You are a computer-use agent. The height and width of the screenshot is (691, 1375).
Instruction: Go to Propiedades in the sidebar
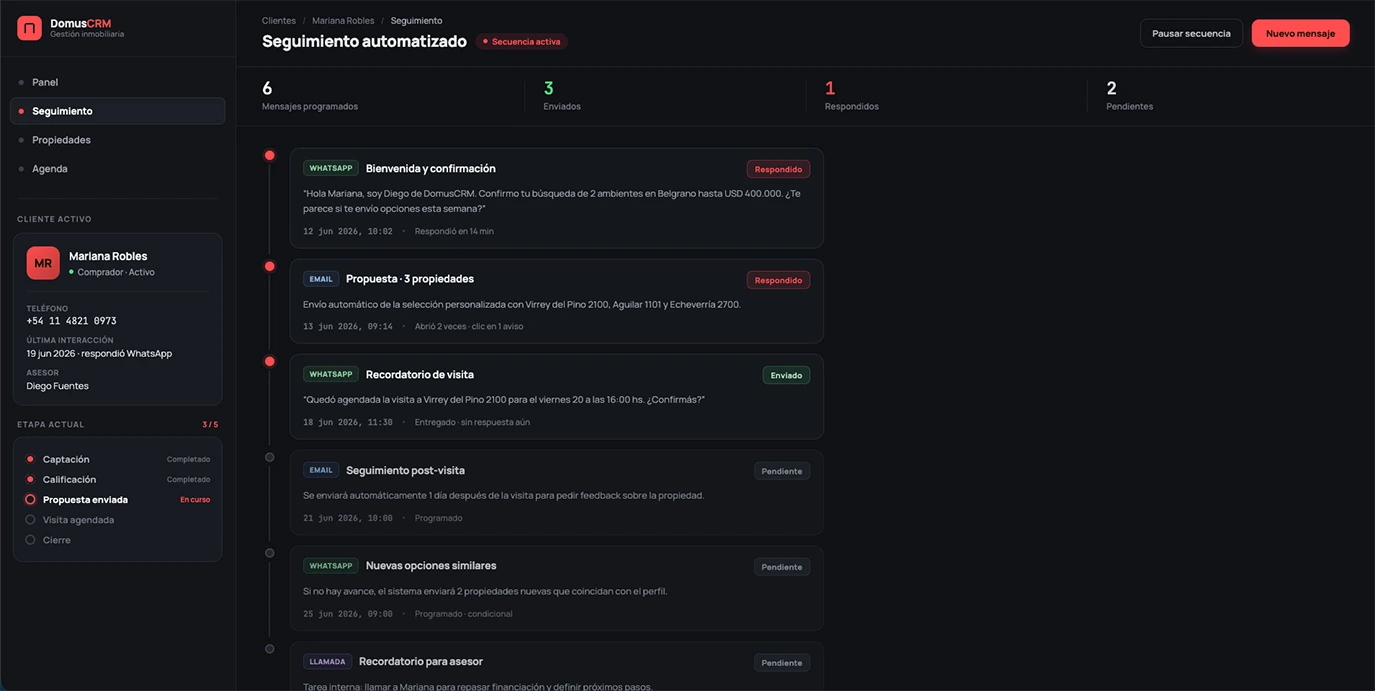tap(118, 140)
